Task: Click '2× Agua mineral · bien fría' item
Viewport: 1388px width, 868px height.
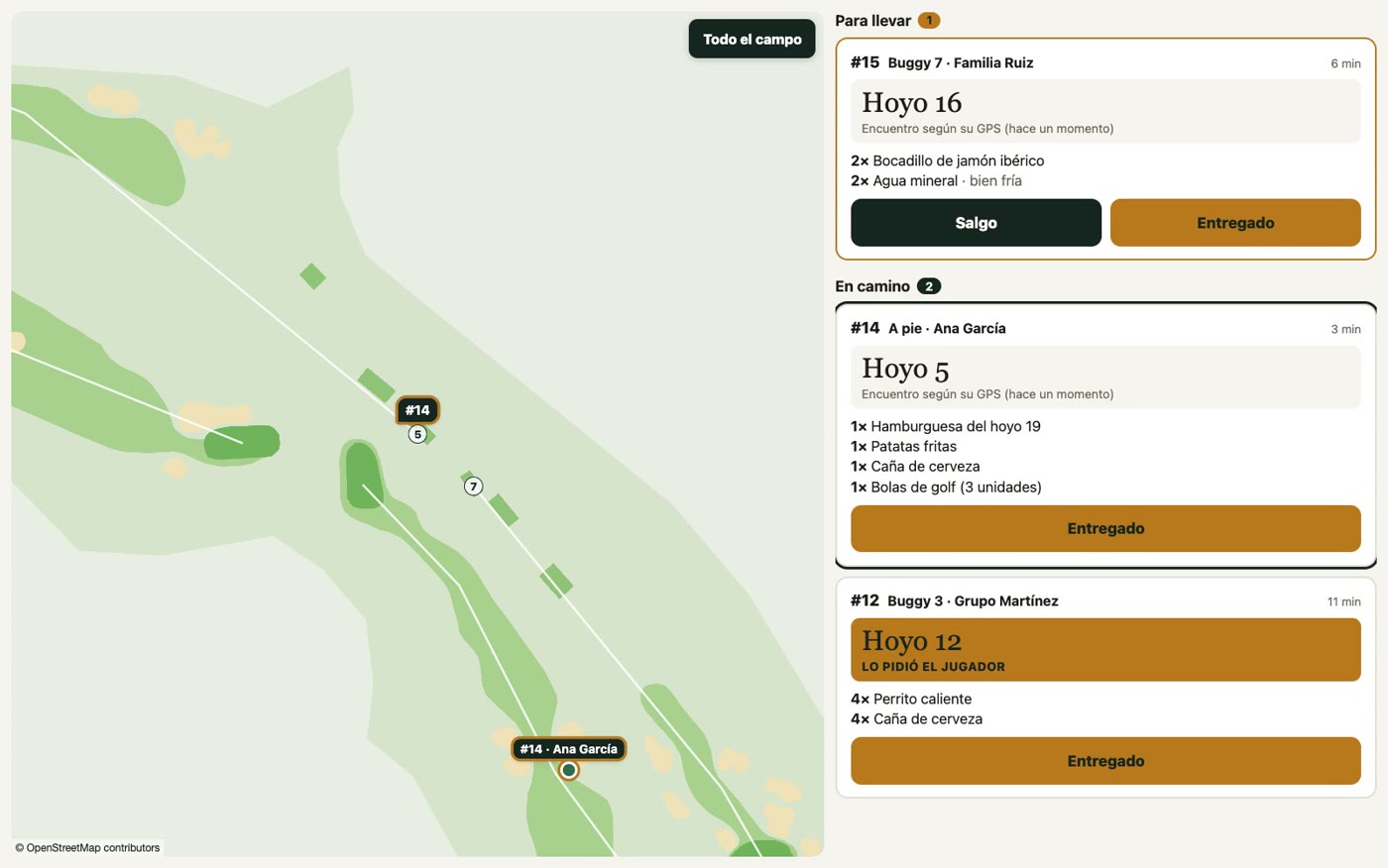Action: click(936, 180)
